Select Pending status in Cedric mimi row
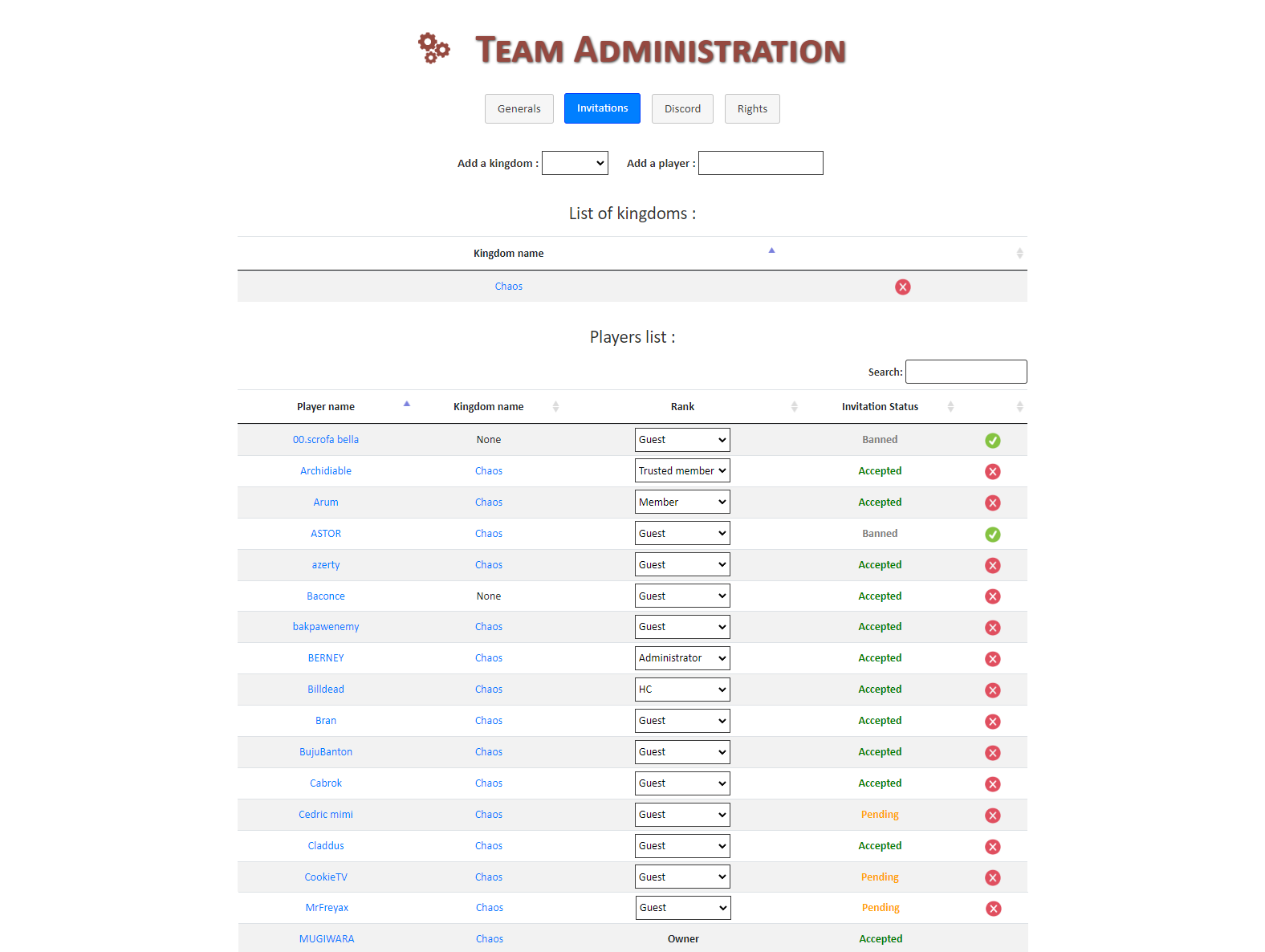 (880, 815)
